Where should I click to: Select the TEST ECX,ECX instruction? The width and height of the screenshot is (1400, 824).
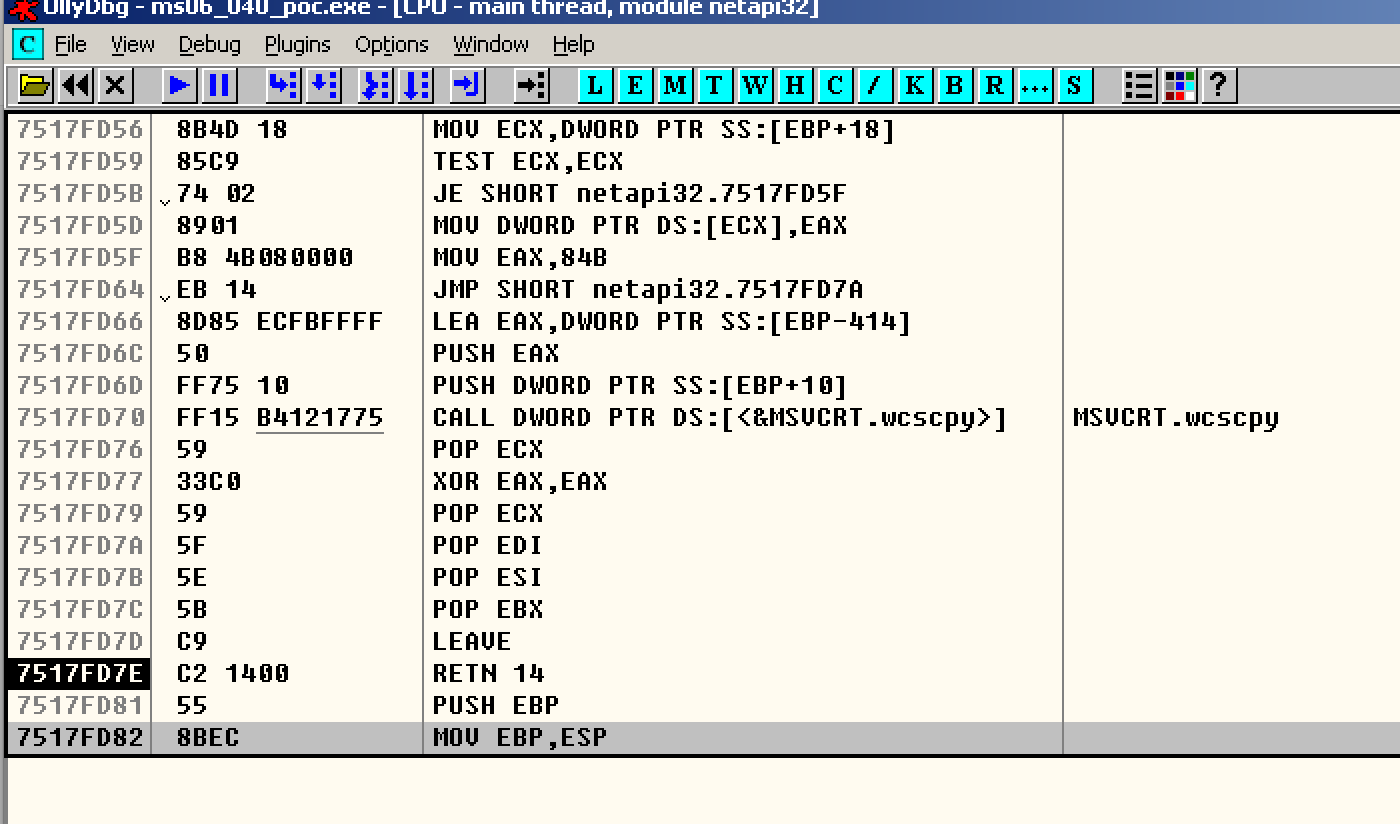coord(528,161)
